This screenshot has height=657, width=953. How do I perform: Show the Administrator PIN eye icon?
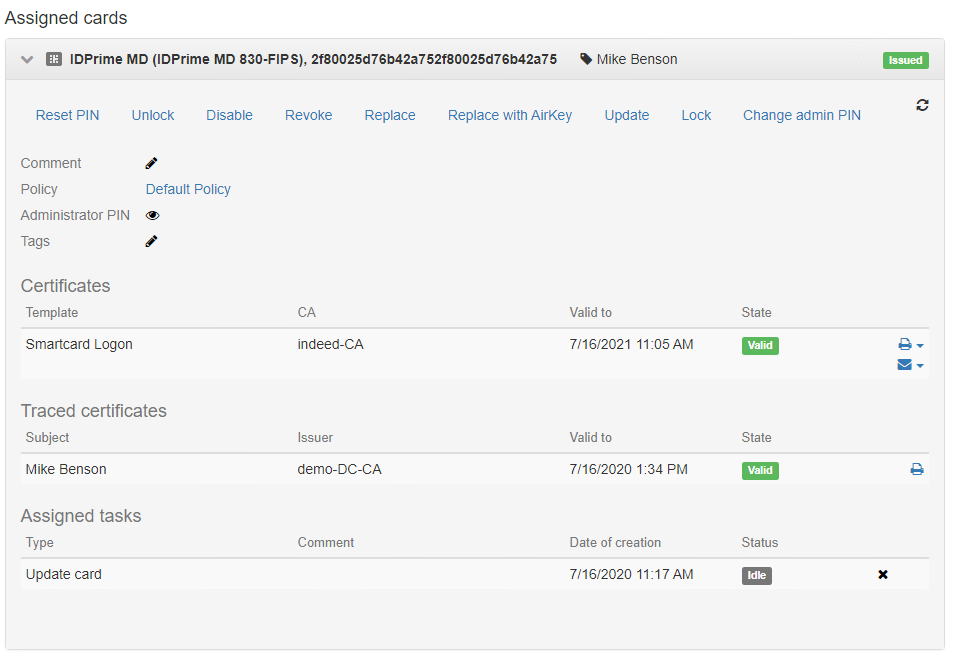click(x=153, y=215)
